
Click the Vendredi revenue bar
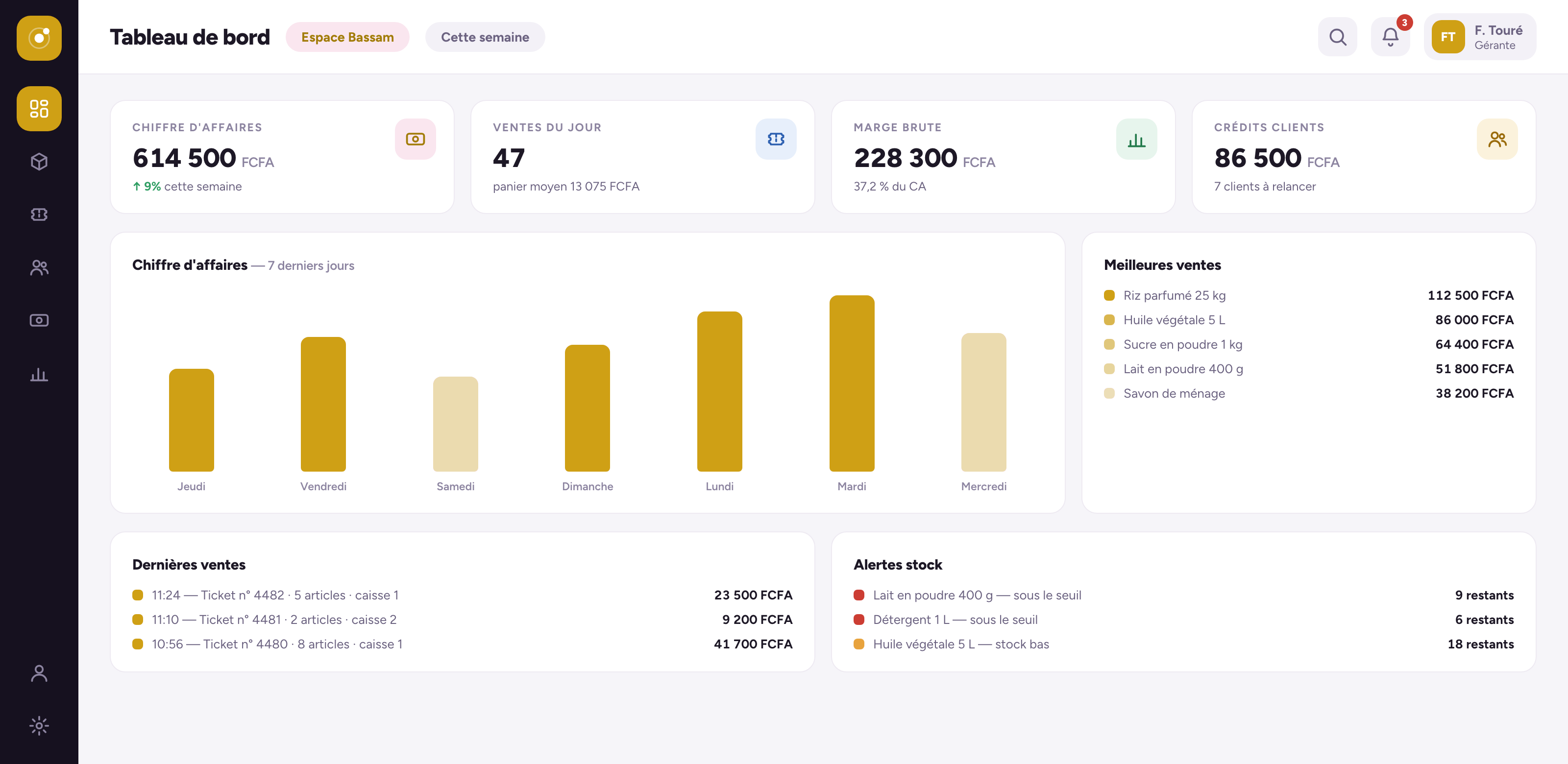click(323, 404)
